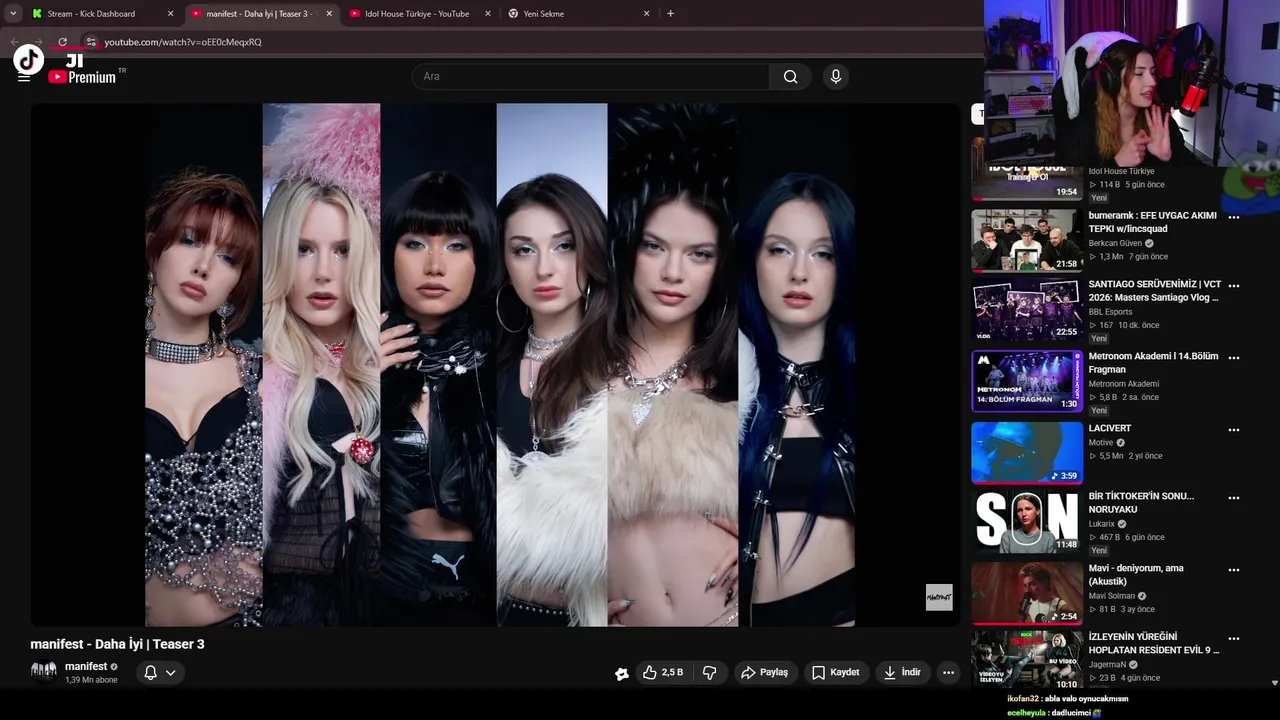Open options for Metronom Akademi video
Screen dimensions: 1280x720
tap(1233, 358)
